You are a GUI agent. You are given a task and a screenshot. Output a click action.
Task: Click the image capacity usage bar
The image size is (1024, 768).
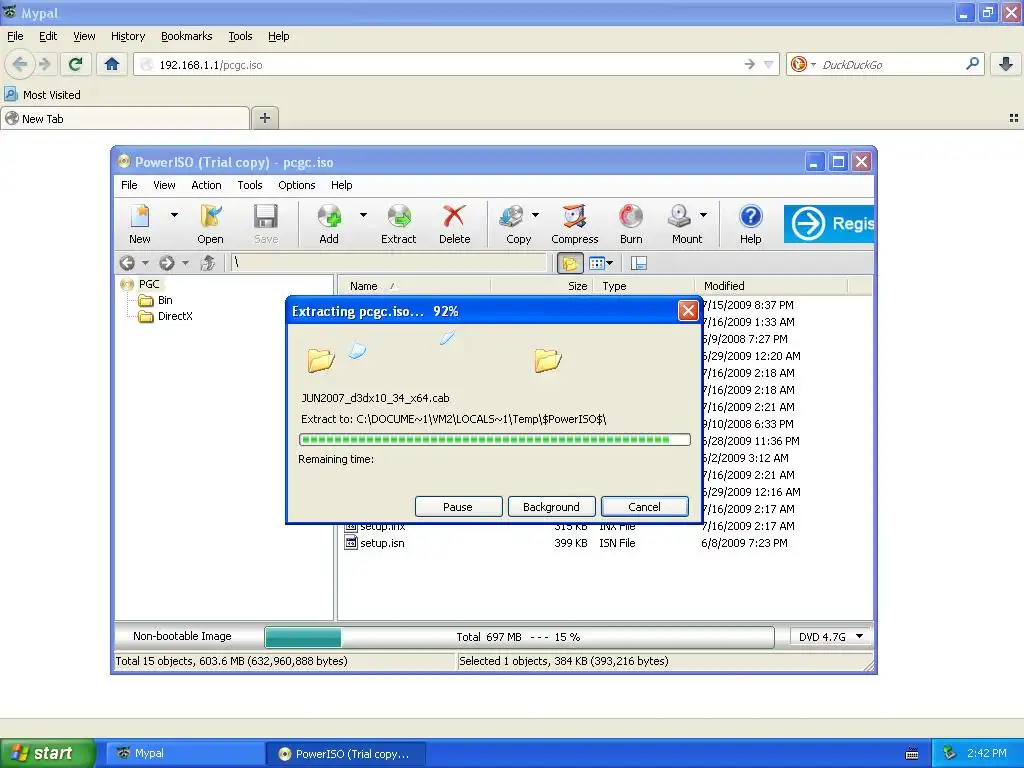click(519, 637)
